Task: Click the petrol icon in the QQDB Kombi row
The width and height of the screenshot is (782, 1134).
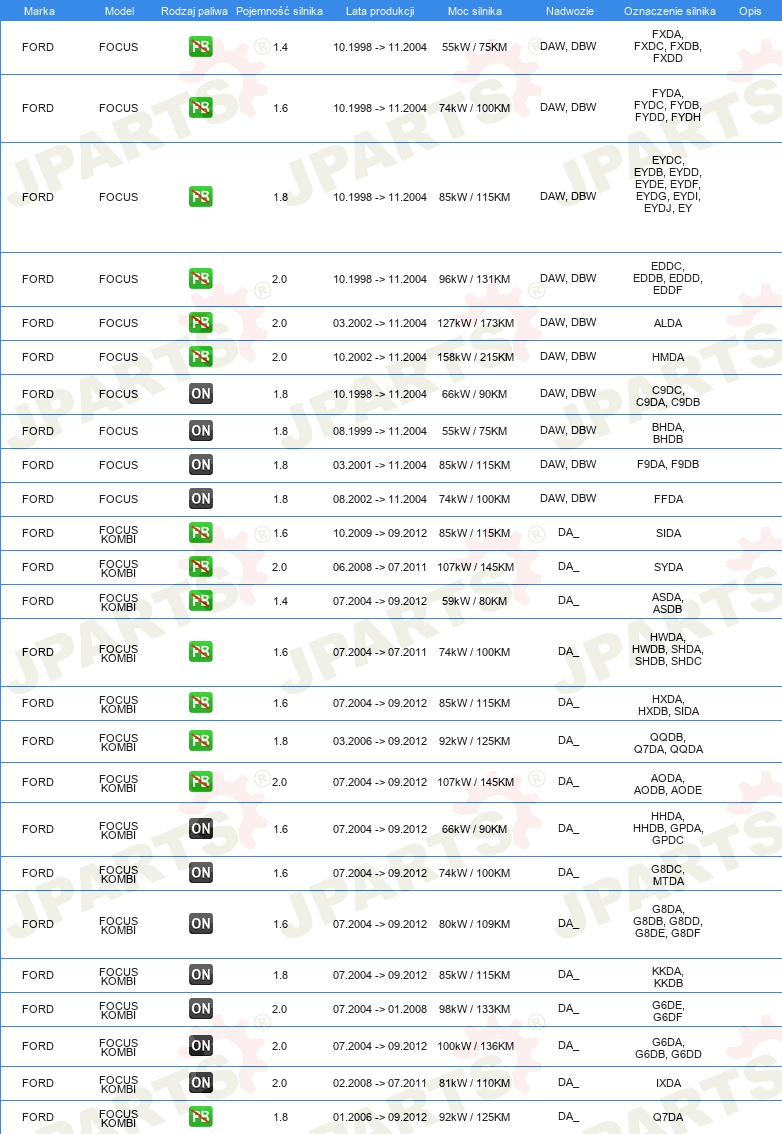Action: 200,741
